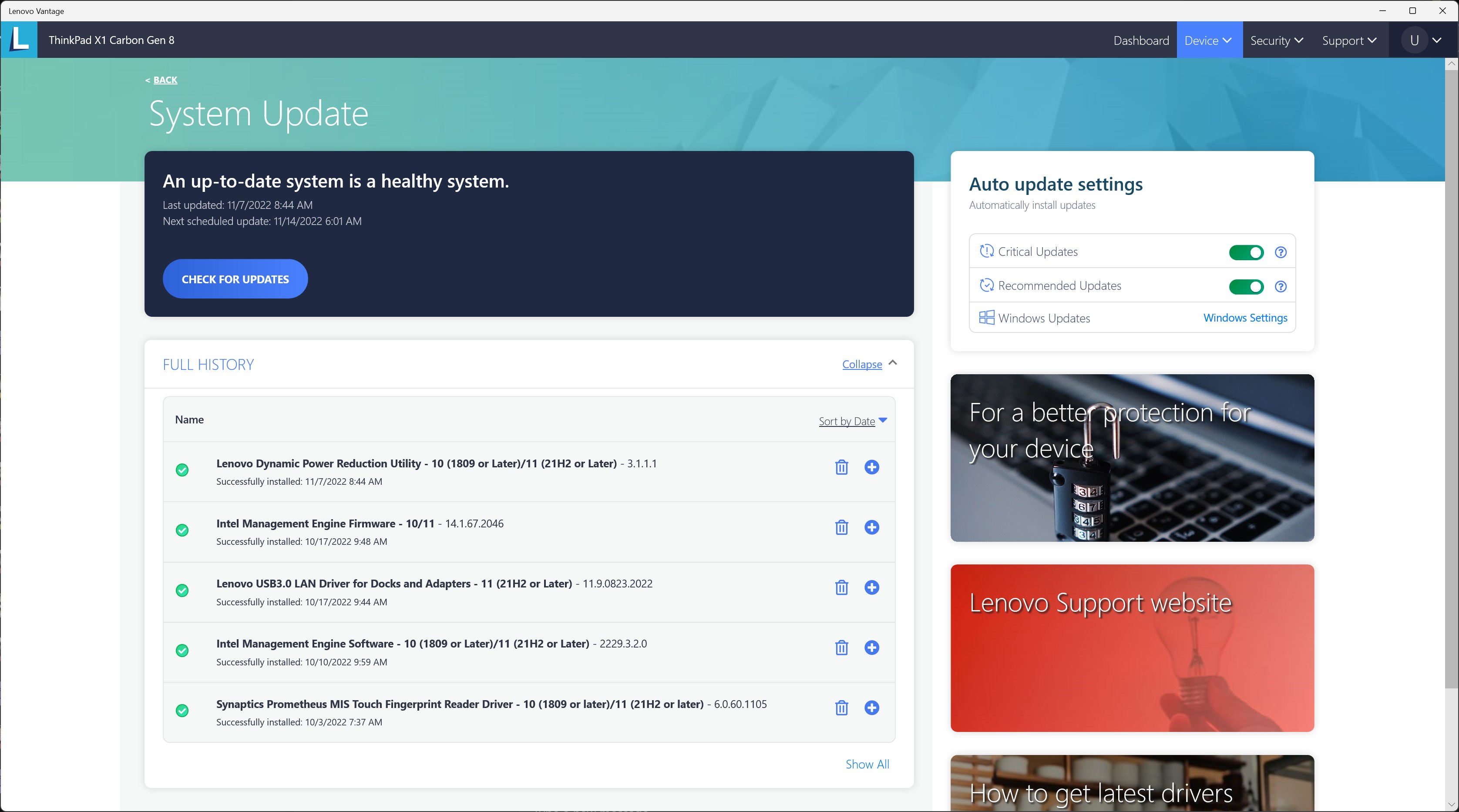
Task: Collapse the Full History section
Action: pos(862,364)
